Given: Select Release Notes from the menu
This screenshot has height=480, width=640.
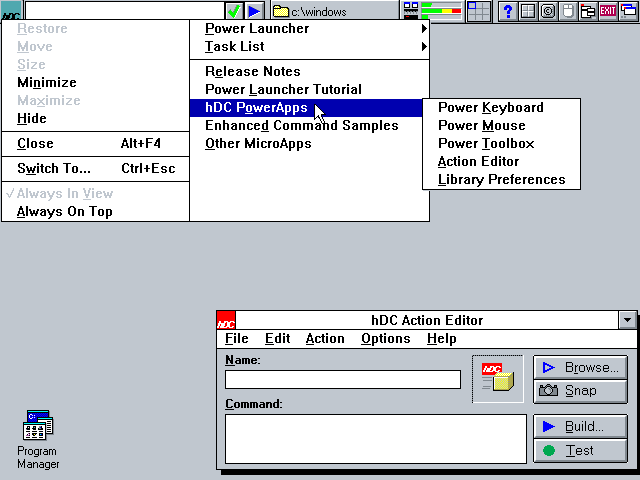Looking at the screenshot, I should [x=309, y=71].
